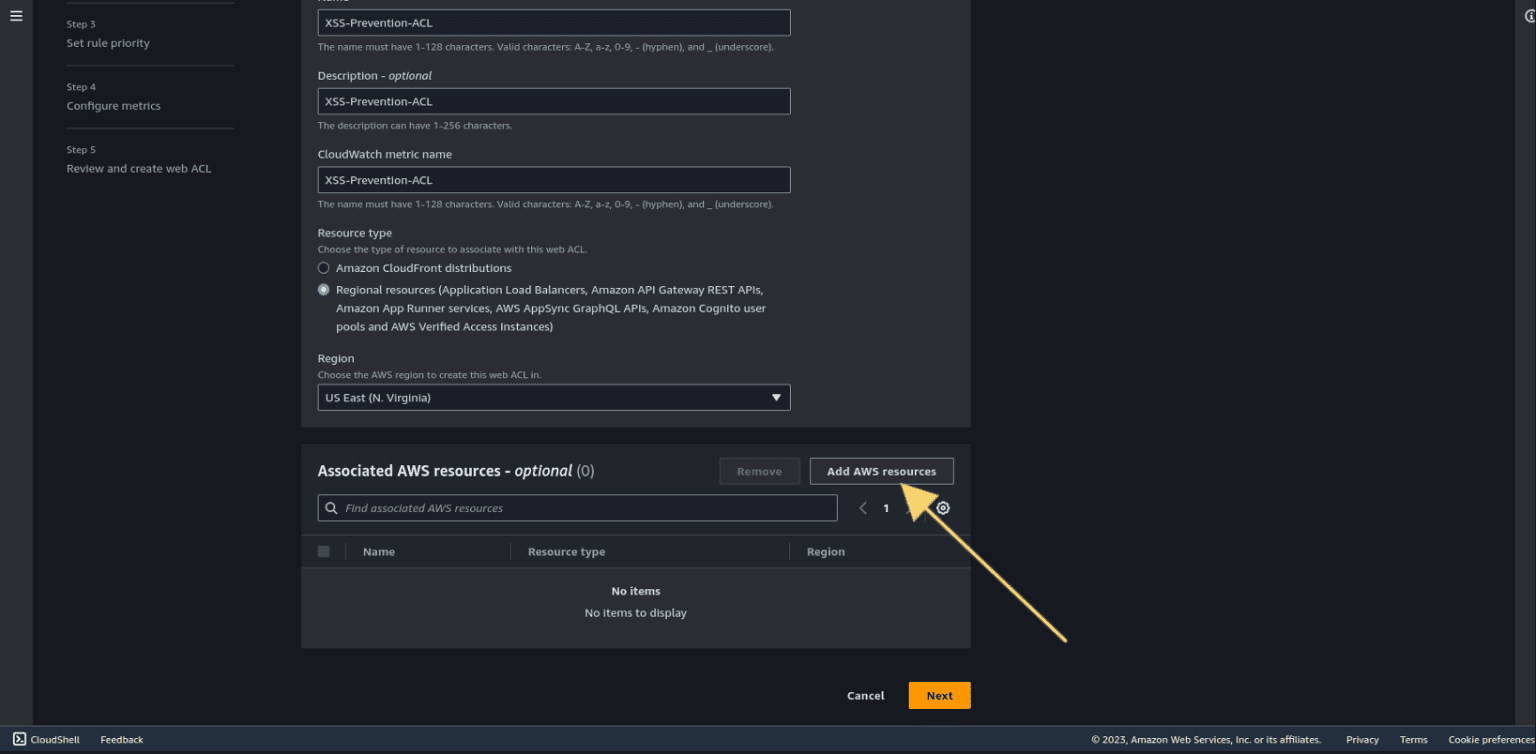Select the Amazon CloudFront distributions radio button
Image resolution: width=1536 pixels, height=754 pixels.
(323, 267)
